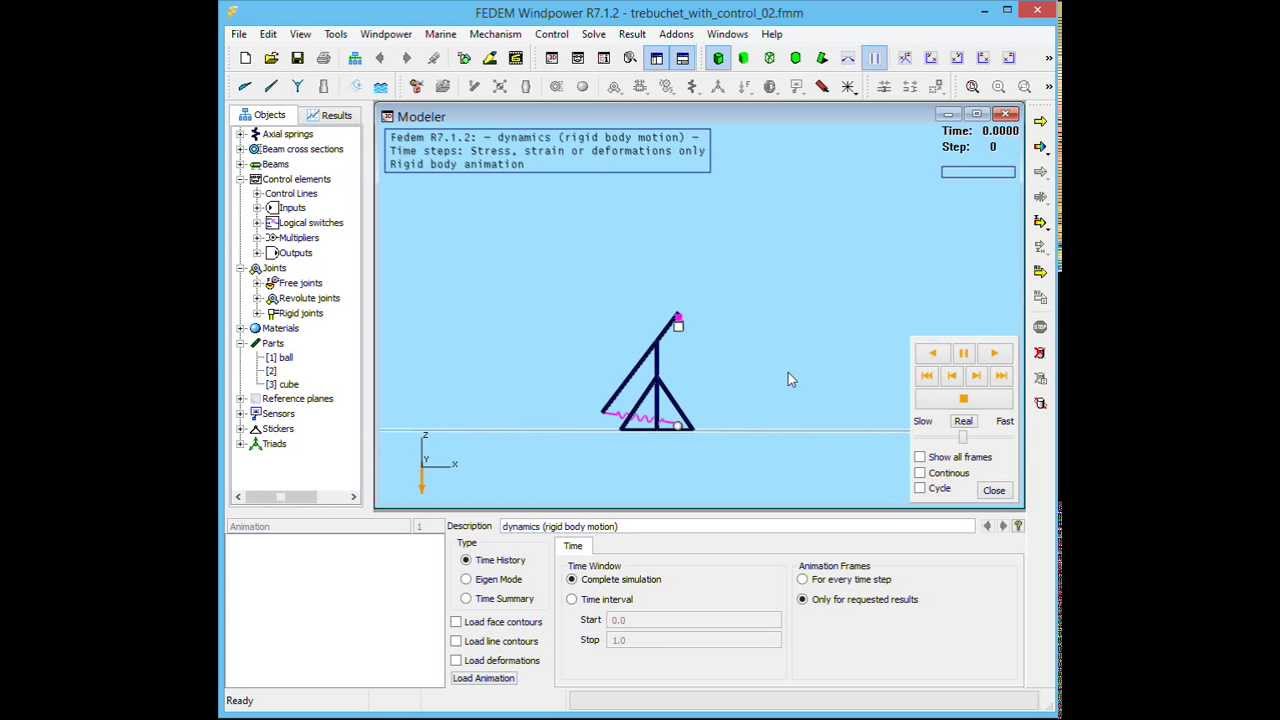Collapse the Control elements node
The image size is (1280, 720).
click(x=241, y=179)
